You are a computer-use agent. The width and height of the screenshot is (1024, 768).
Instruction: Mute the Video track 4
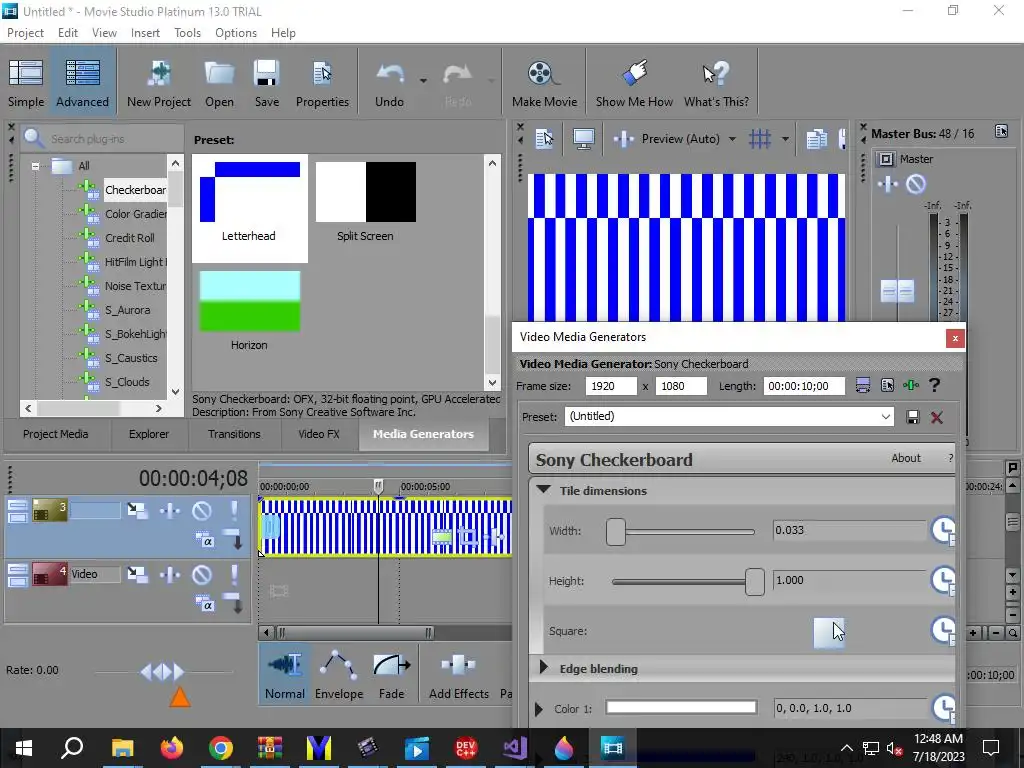point(202,575)
